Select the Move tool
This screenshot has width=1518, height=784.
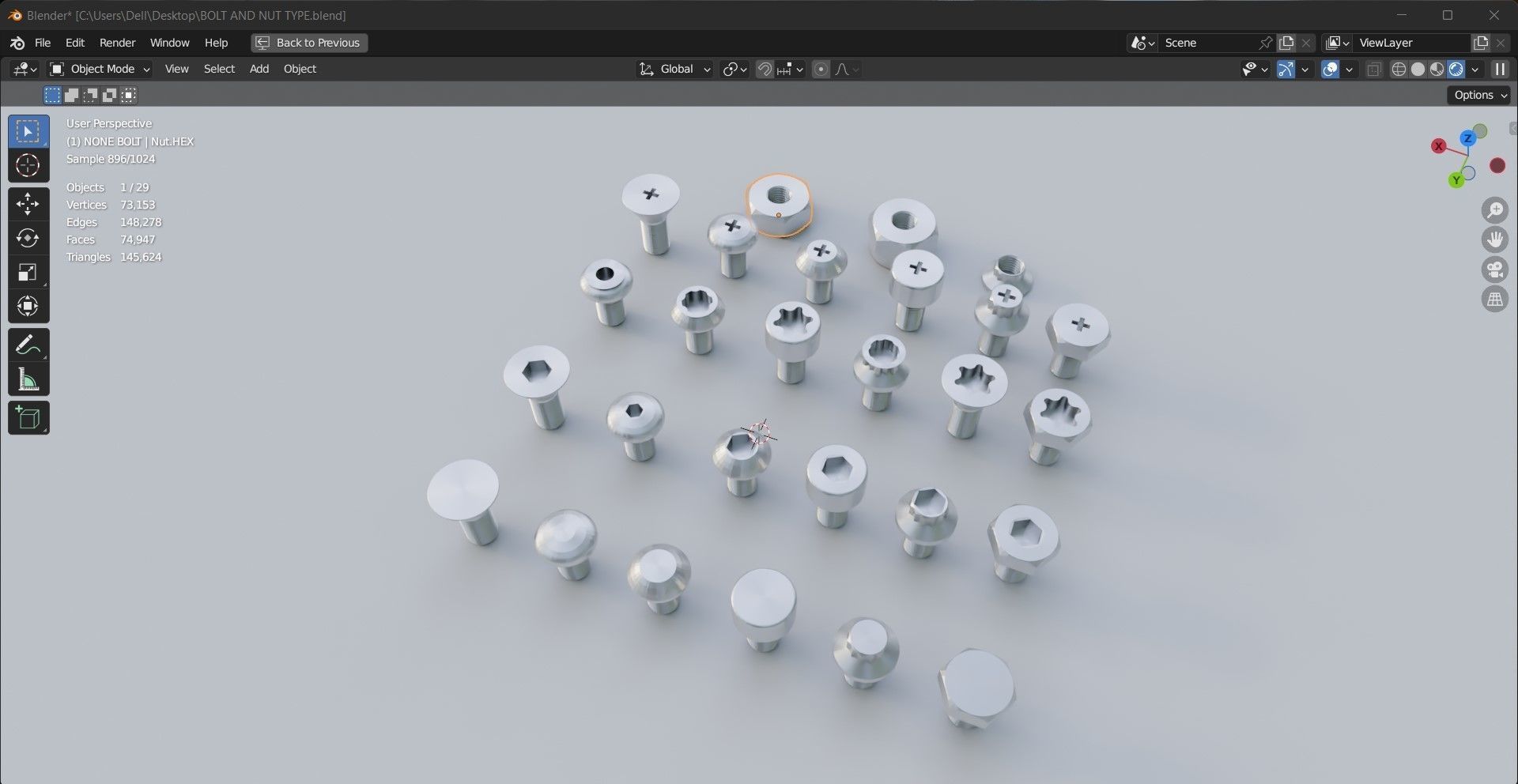pyautogui.click(x=28, y=204)
